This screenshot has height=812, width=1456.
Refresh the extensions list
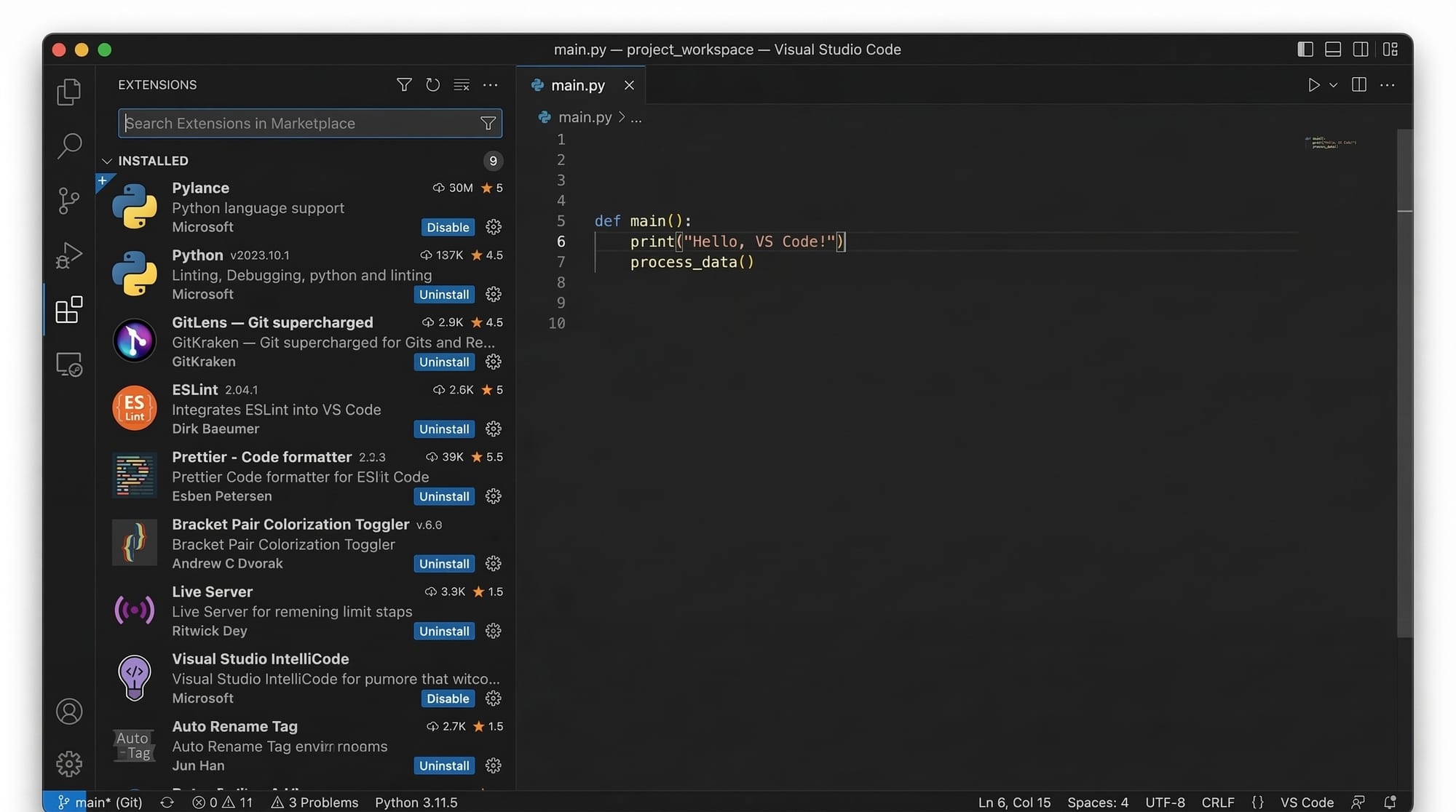coord(432,85)
